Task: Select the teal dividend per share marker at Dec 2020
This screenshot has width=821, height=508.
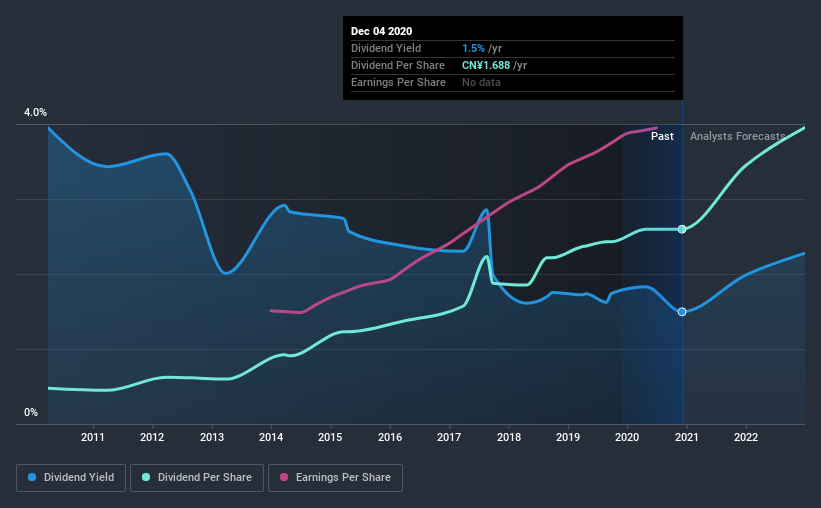Action: click(682, 229)
